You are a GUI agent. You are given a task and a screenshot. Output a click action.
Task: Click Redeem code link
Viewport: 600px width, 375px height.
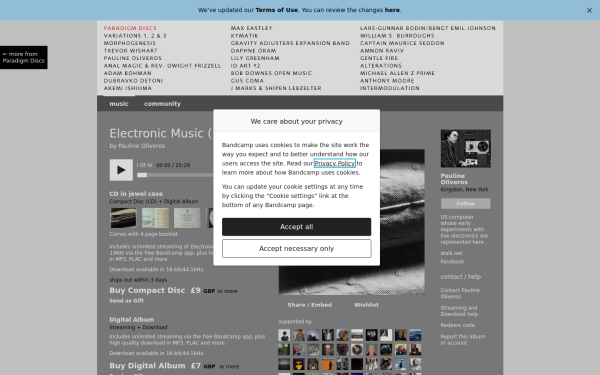click(457, 325)
